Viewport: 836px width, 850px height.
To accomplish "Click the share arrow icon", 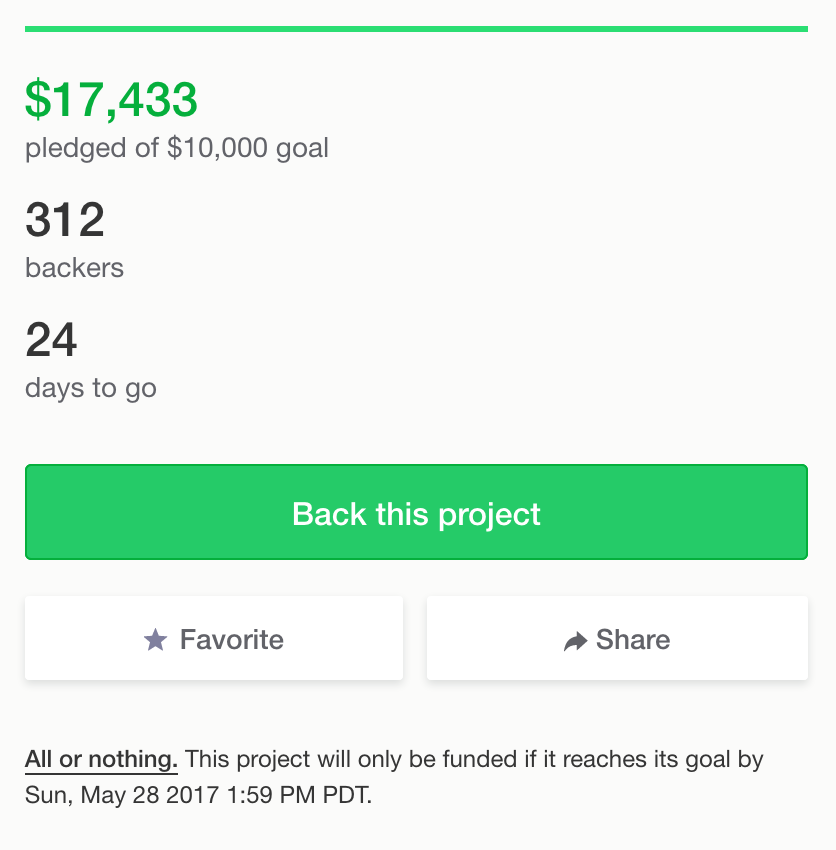I will [x=575, y=641].
